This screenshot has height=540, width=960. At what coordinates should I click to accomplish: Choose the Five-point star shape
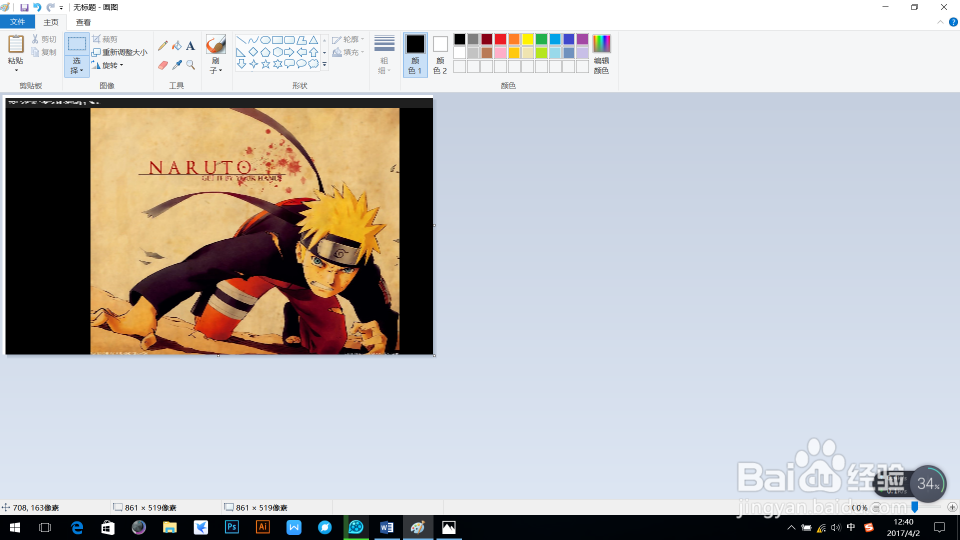click(x=265, y=64)
